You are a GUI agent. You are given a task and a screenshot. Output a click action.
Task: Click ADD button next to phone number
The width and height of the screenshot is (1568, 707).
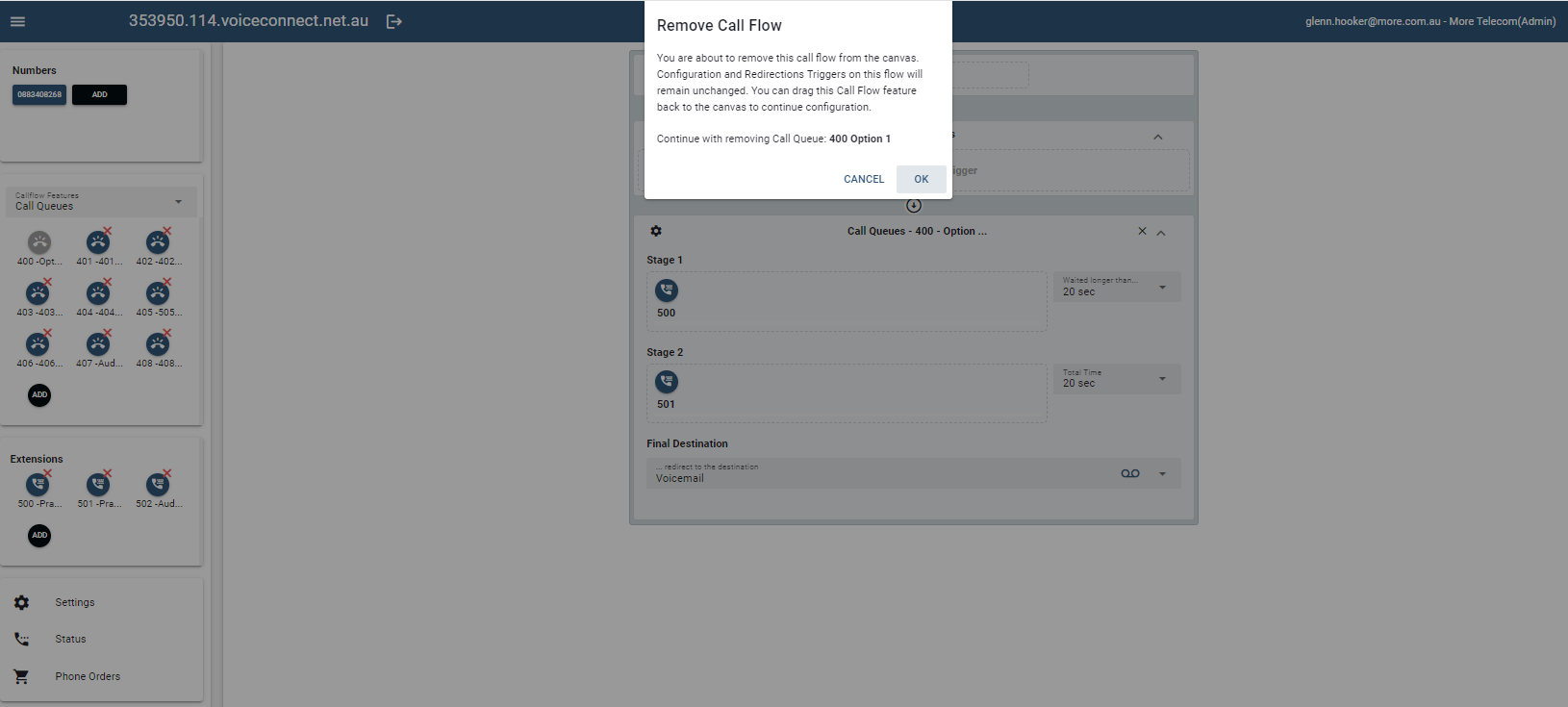(99, 94)
